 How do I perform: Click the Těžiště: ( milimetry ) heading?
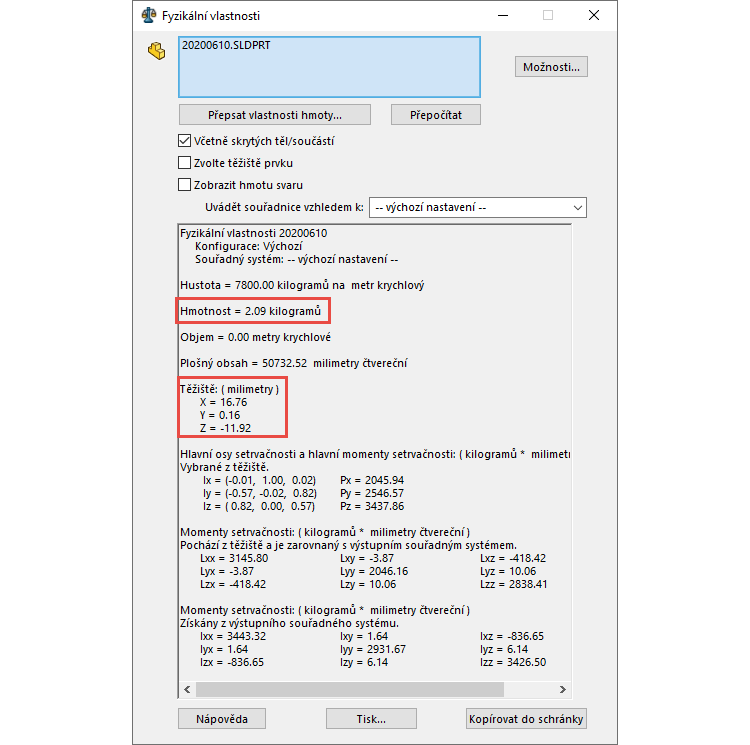pyautogui.click(x=229, y=389)
